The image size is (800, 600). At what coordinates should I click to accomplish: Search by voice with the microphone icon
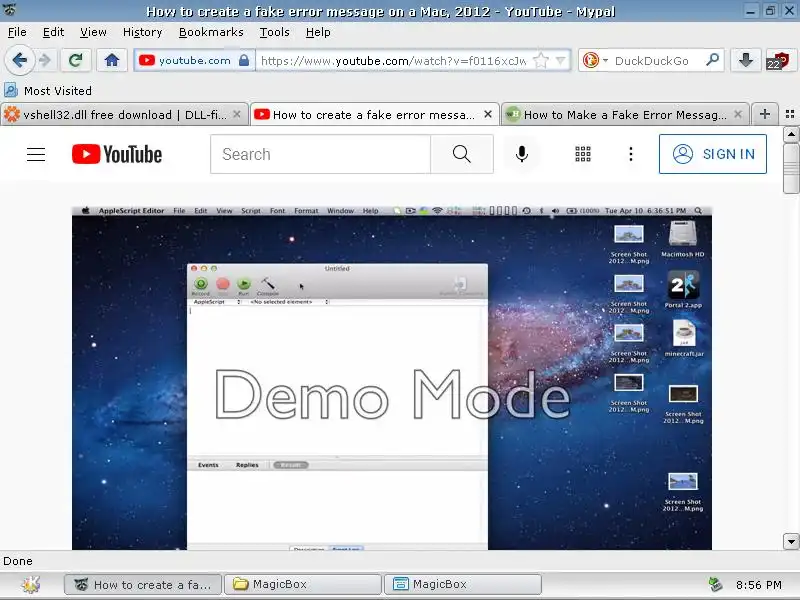tap(522, 154)
